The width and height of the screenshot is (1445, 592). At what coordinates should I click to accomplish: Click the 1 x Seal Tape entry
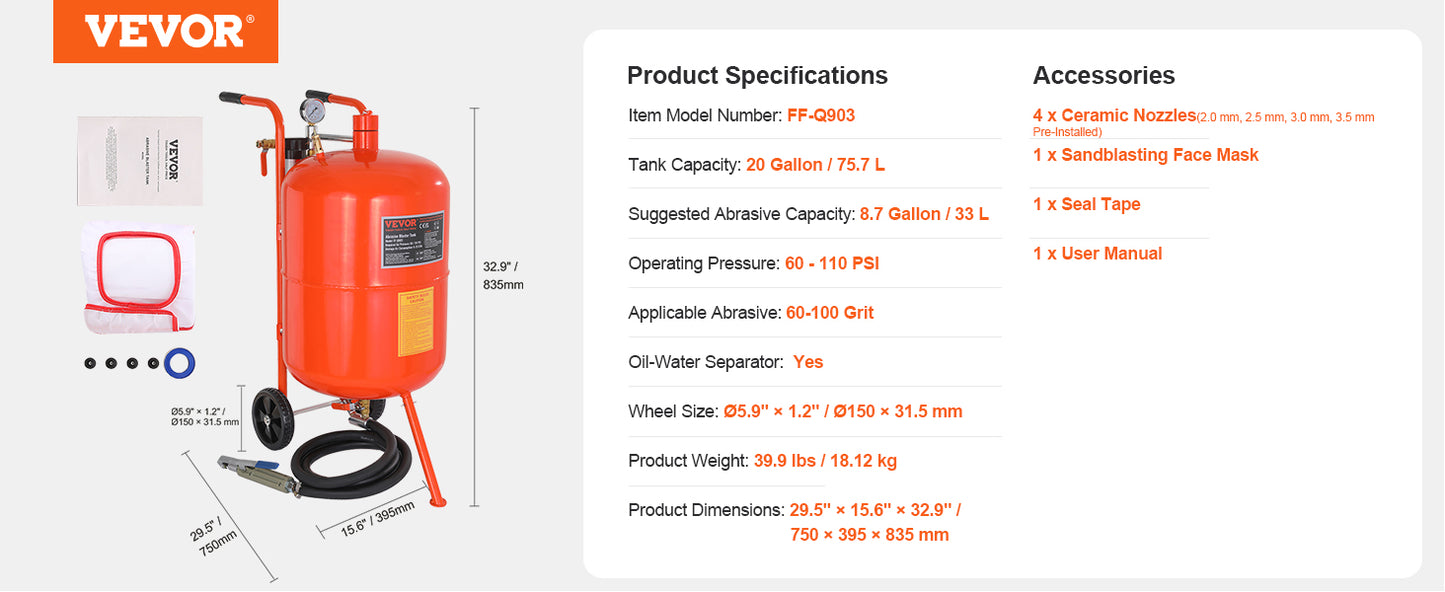tap(1087, 204)
